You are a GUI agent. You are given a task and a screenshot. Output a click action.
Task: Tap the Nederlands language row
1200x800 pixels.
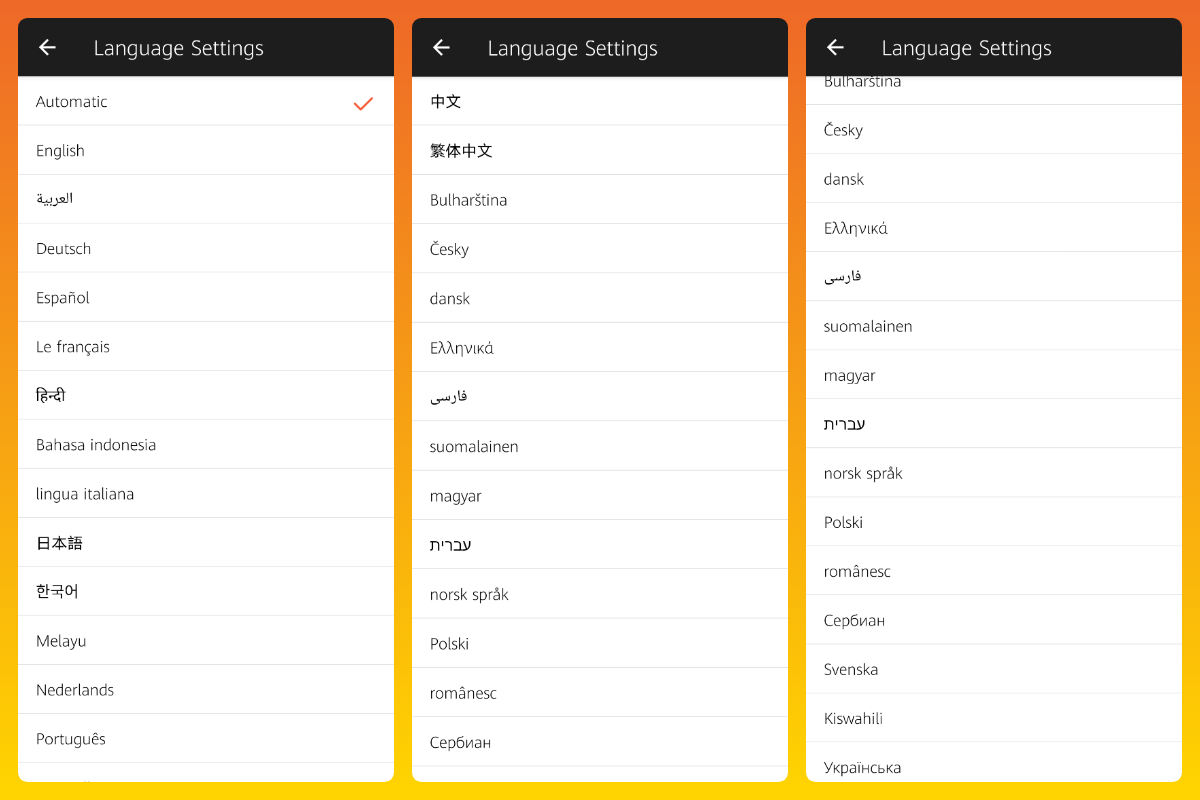click(75, 690)
